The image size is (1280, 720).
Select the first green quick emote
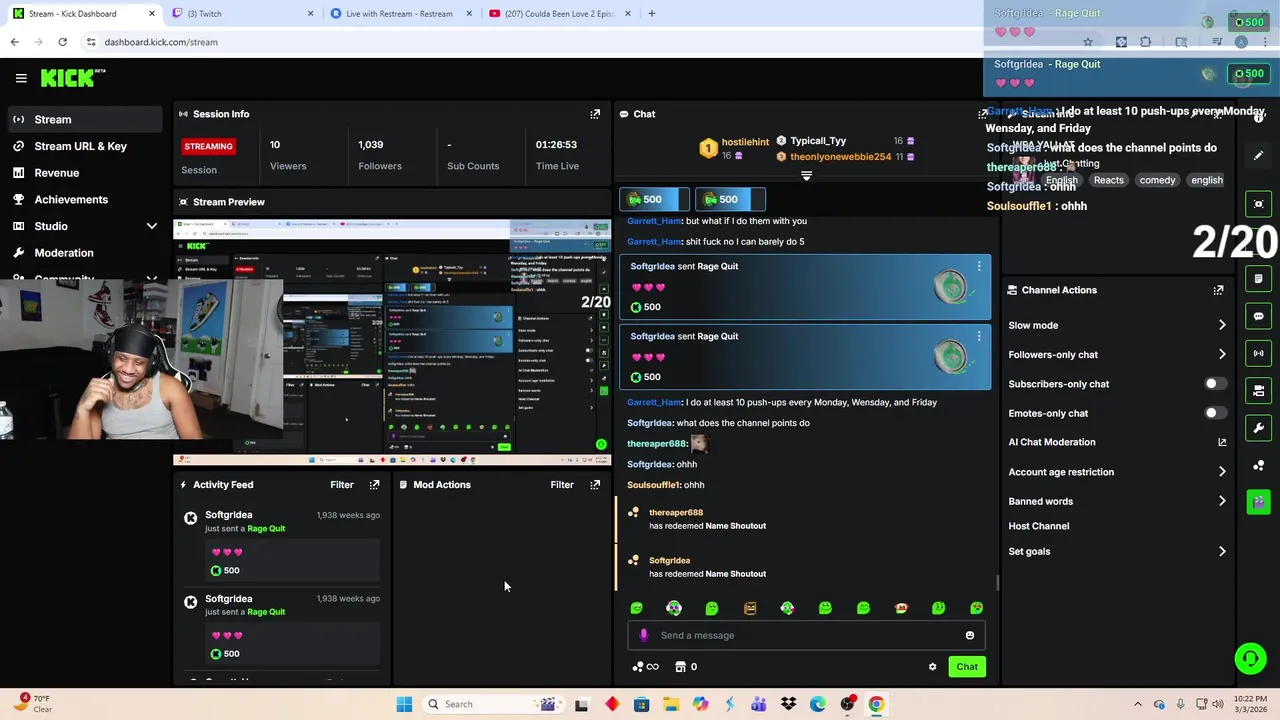(x=637, y=608)
